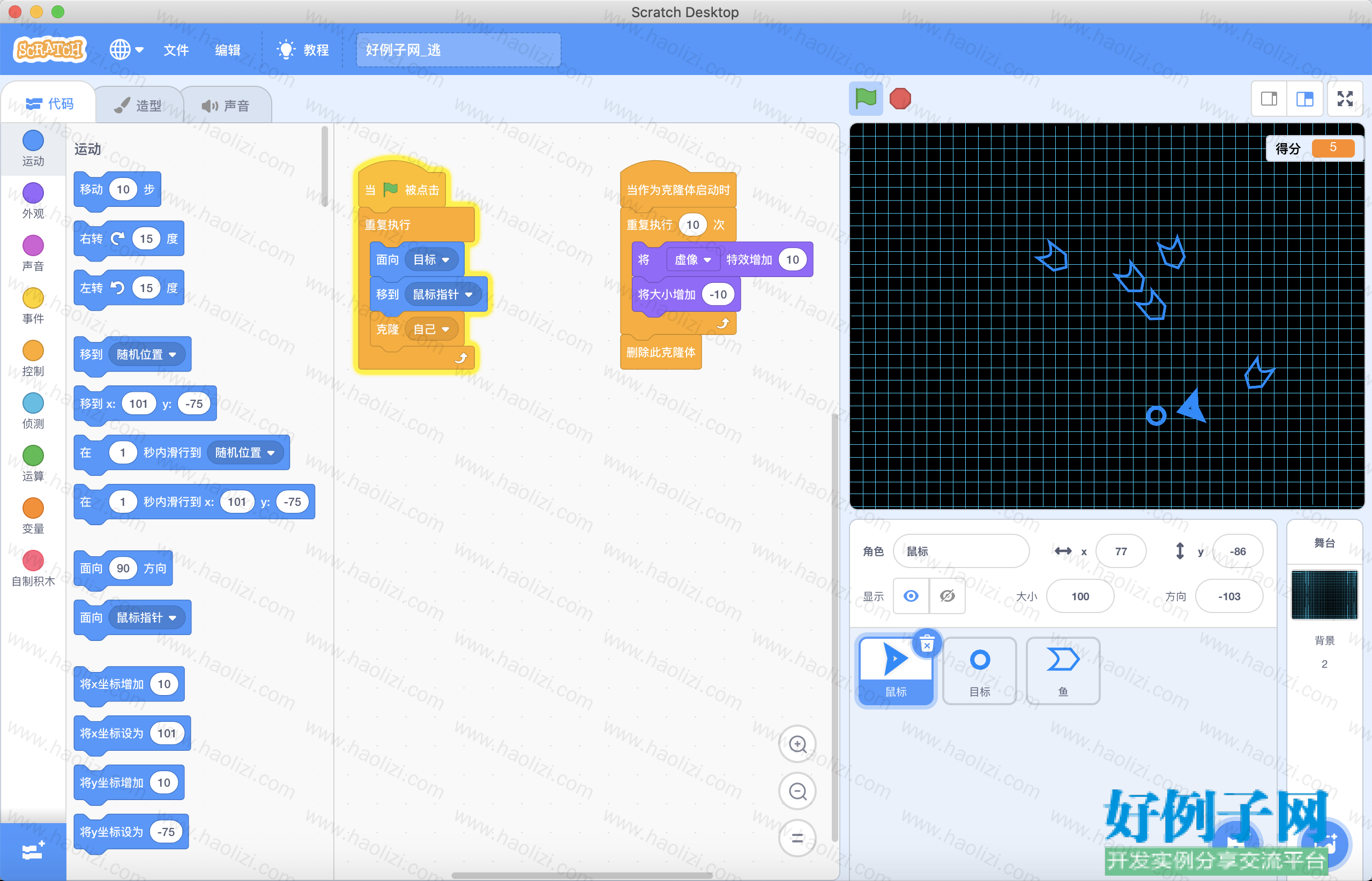This screenshot has height=881, width=1372.
Task: Switch to the 代码 code tab
Action: coord(49,103)
